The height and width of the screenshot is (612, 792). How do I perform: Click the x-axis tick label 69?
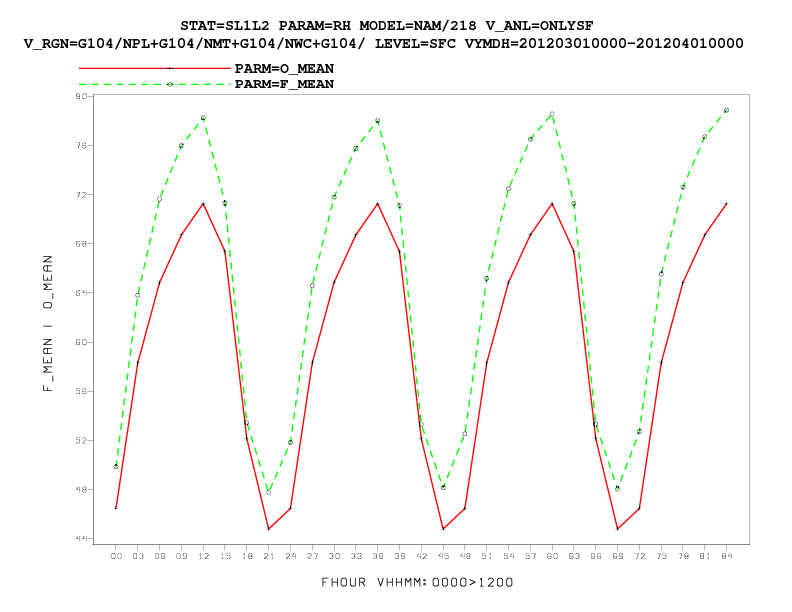[x=617, y=556]
